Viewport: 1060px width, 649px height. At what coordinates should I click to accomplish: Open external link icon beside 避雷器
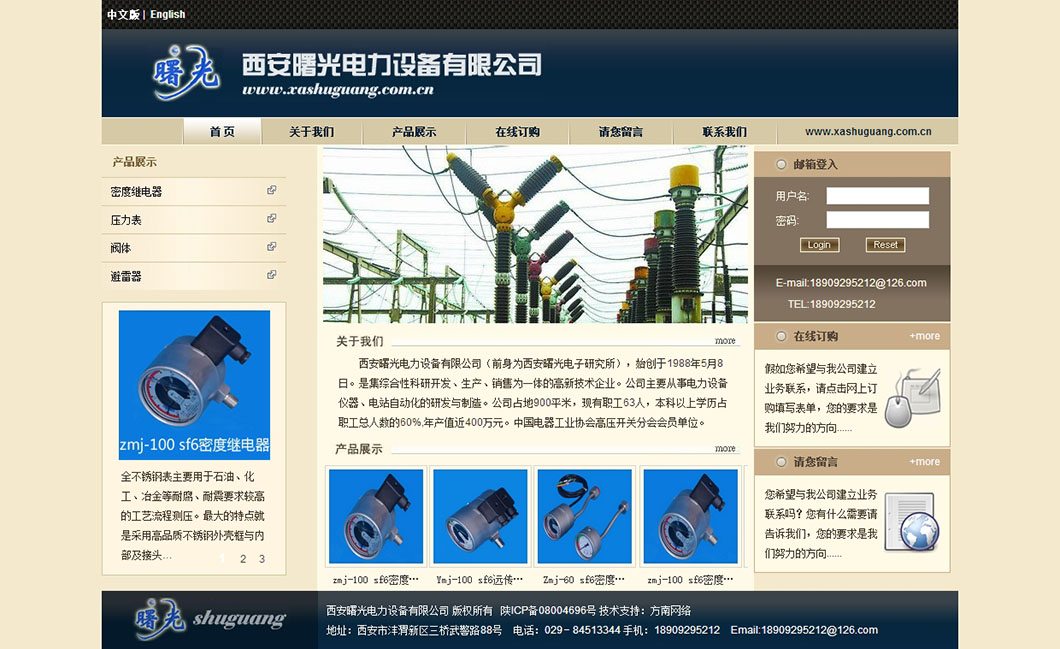271,275
